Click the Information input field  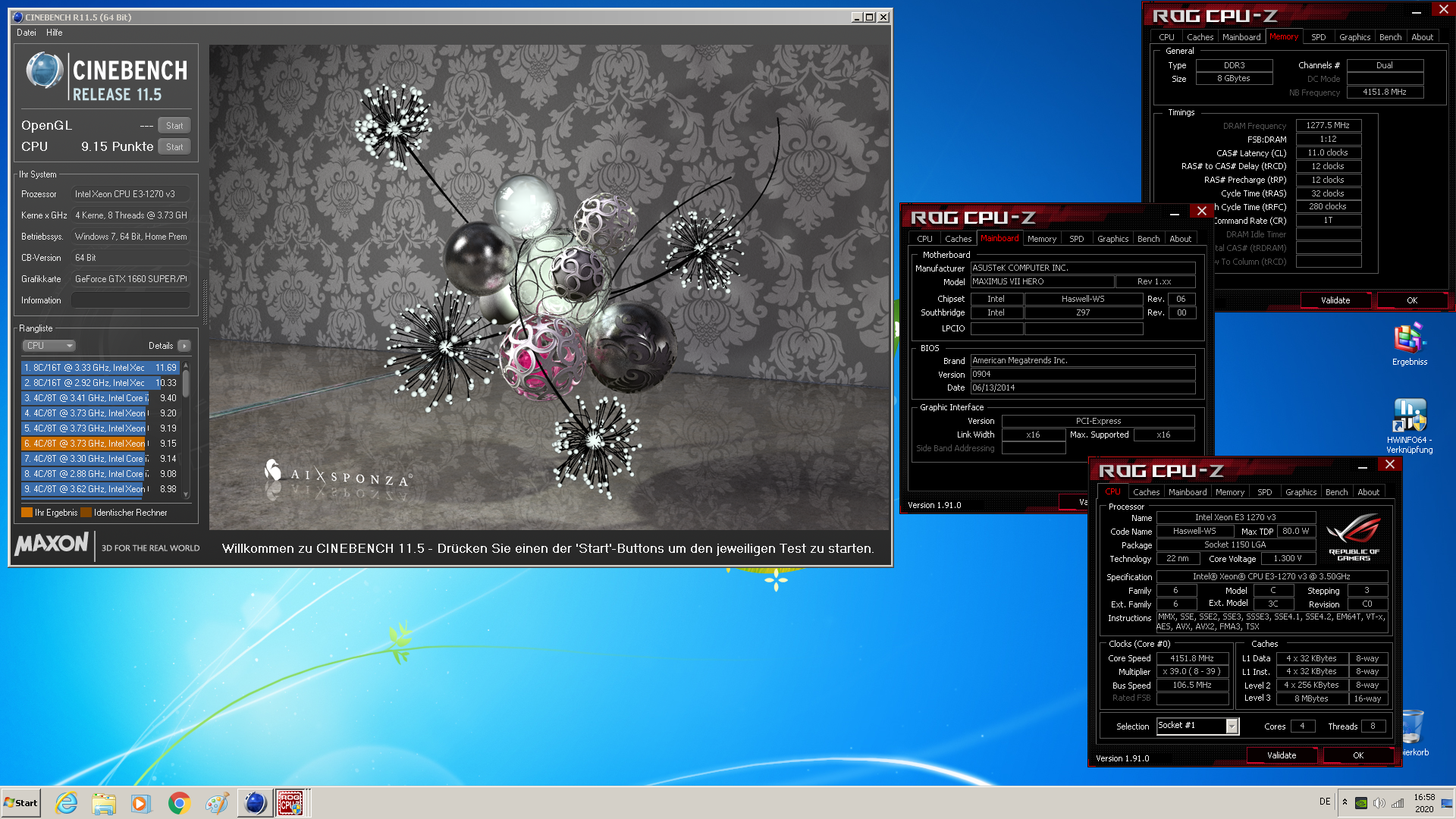[130, 300]
